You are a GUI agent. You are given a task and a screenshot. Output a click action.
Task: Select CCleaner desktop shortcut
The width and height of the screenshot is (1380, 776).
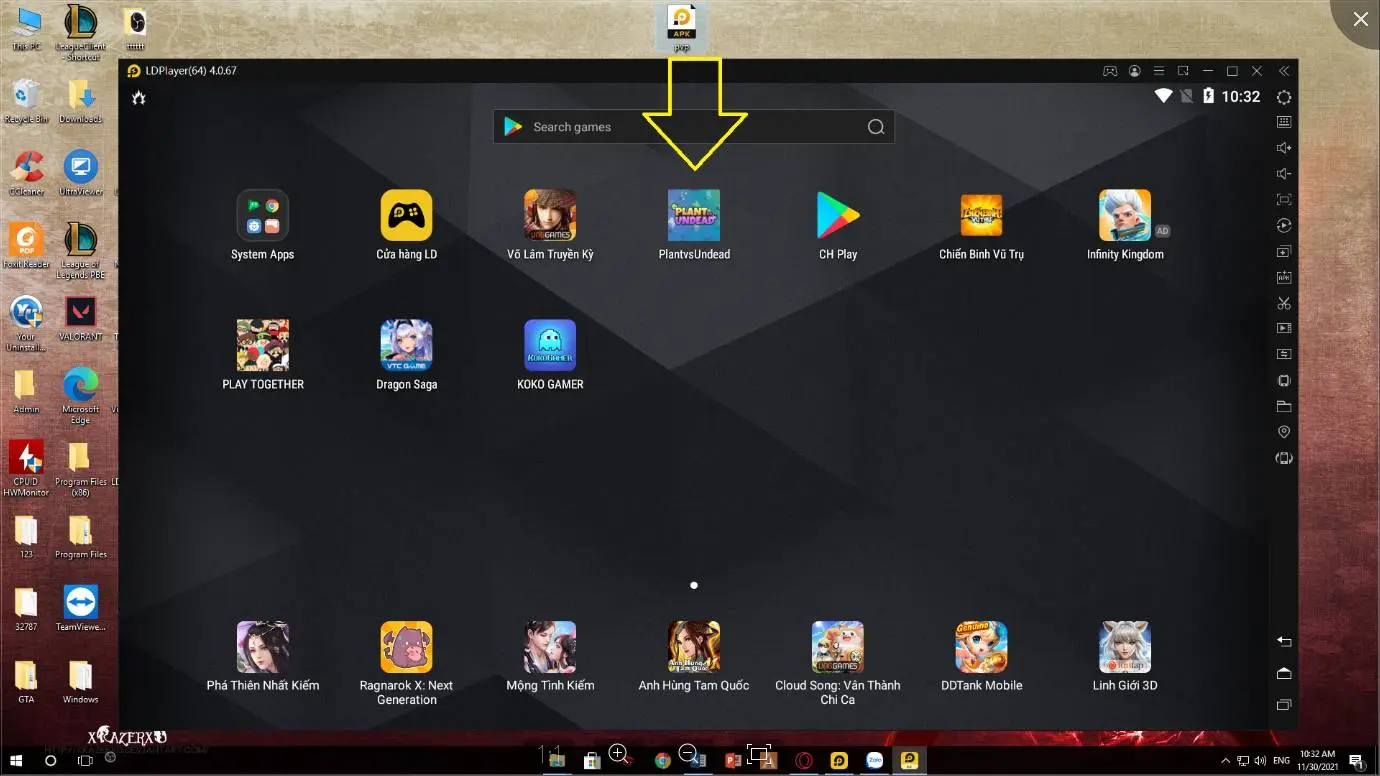(26, 173)
